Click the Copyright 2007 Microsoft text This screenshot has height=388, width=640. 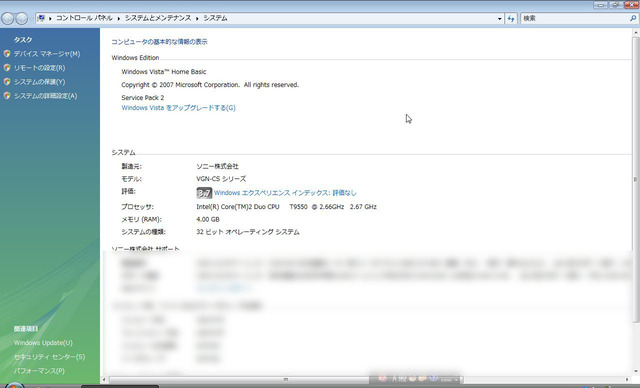210,85
